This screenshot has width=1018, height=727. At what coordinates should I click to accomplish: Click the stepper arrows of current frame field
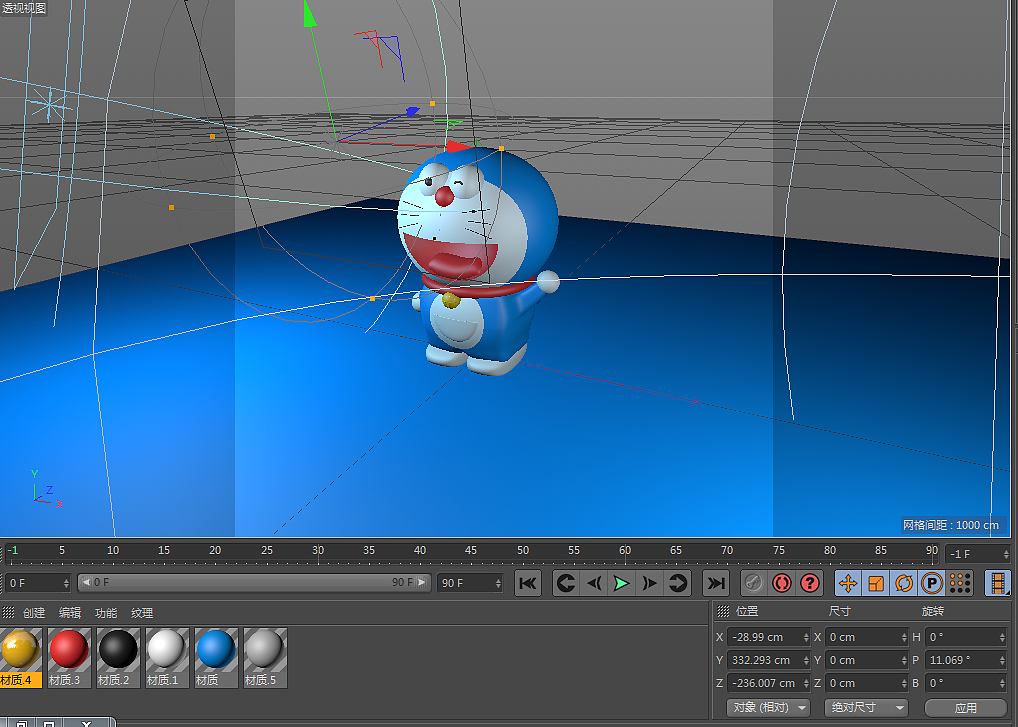click(x=1006, y=554)
